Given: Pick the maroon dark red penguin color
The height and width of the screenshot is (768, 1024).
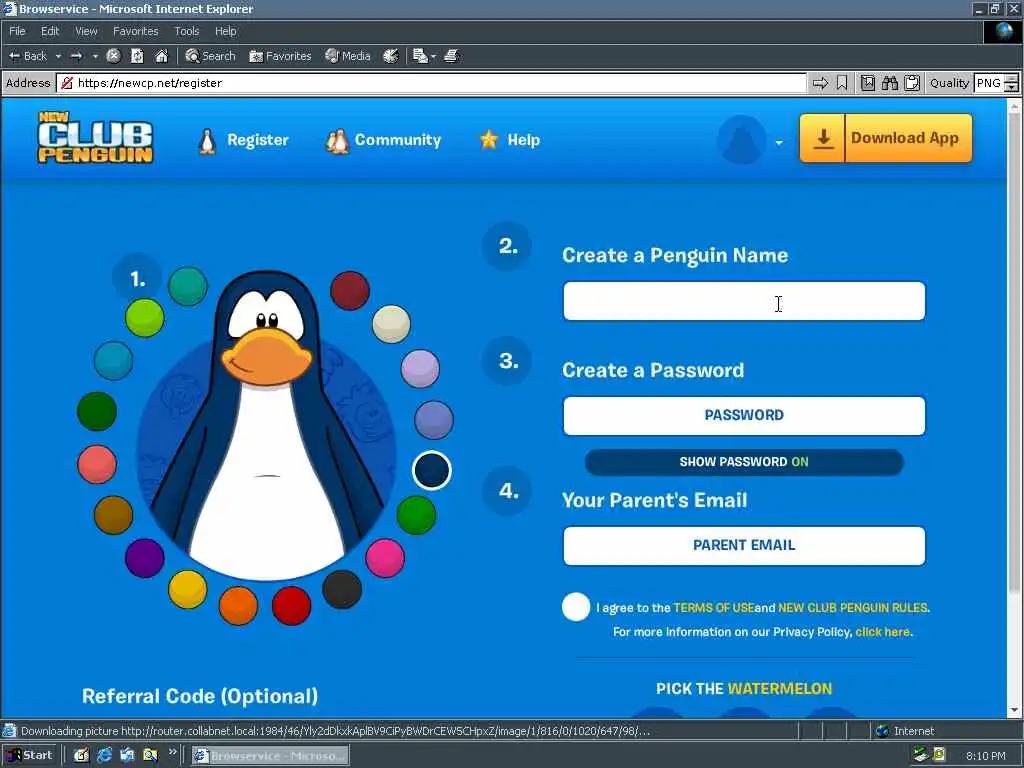Looking at the screenshot, I should click(349, 291).
